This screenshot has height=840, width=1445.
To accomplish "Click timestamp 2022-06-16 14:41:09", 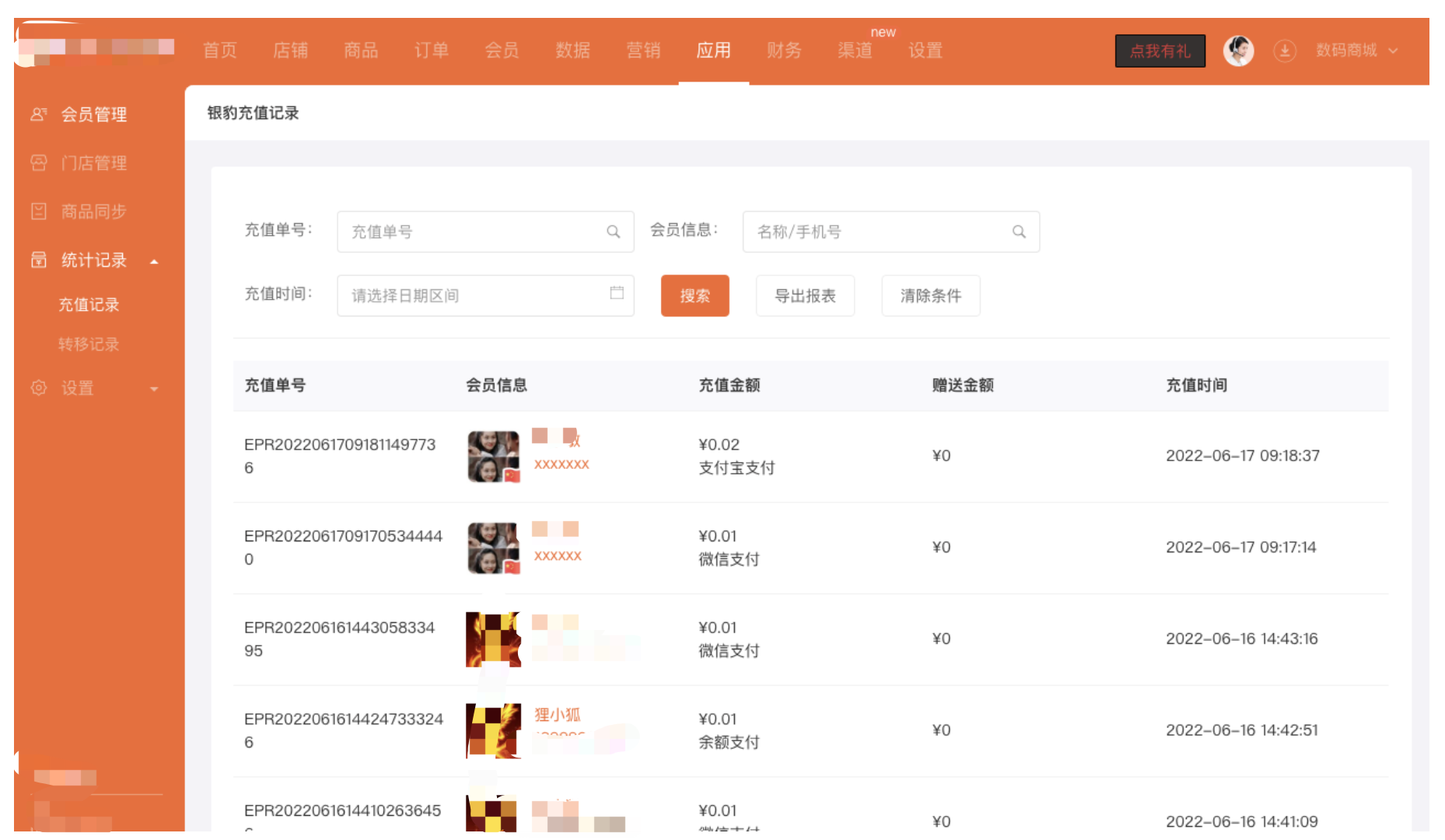I will (x=1241, y=821).
